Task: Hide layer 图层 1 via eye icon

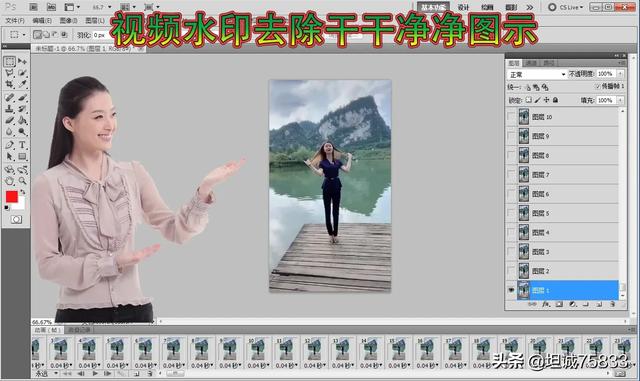Action: click(511, 290)
